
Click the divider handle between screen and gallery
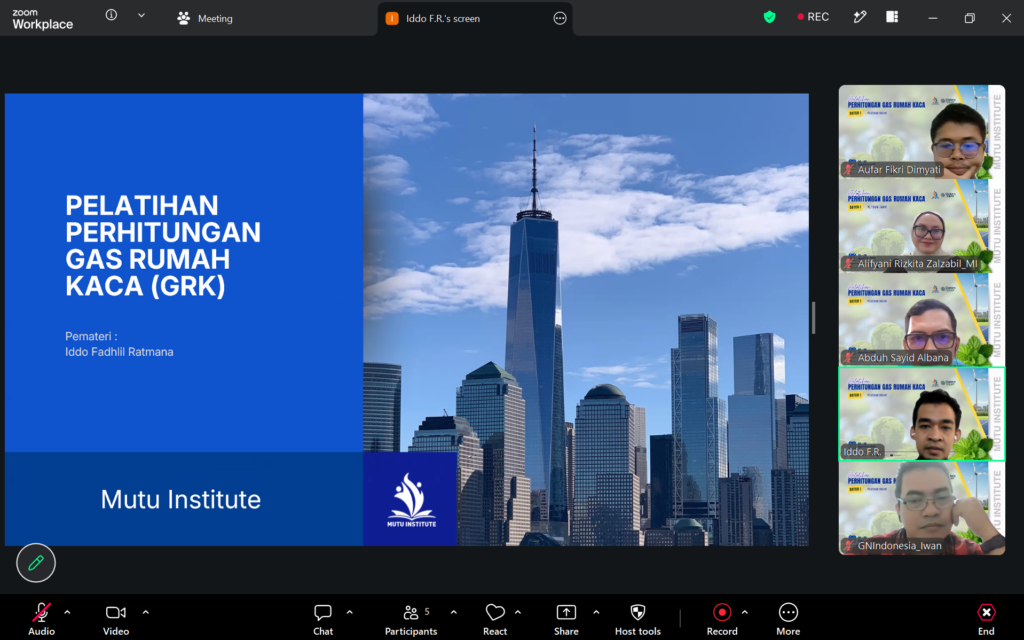813,318
